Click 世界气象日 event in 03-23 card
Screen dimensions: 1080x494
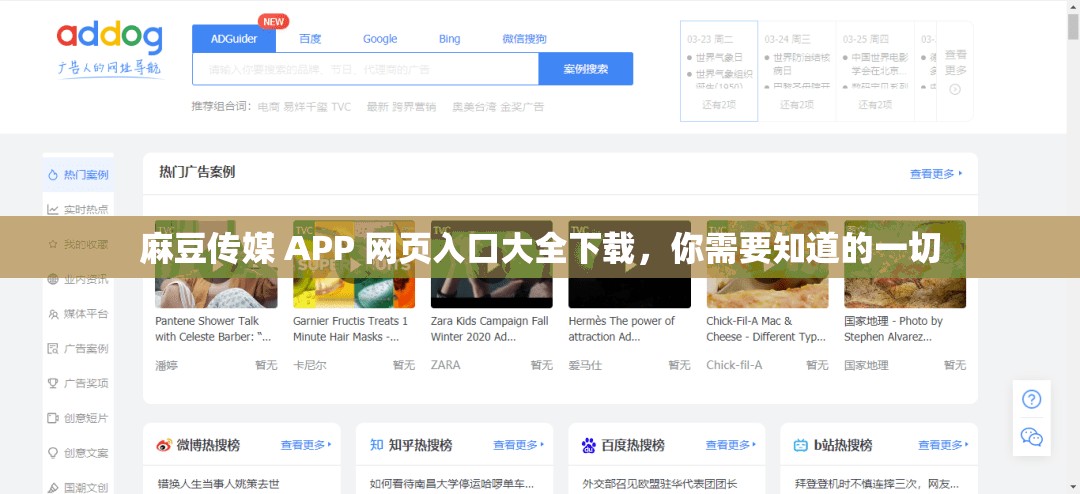[719, 57]
